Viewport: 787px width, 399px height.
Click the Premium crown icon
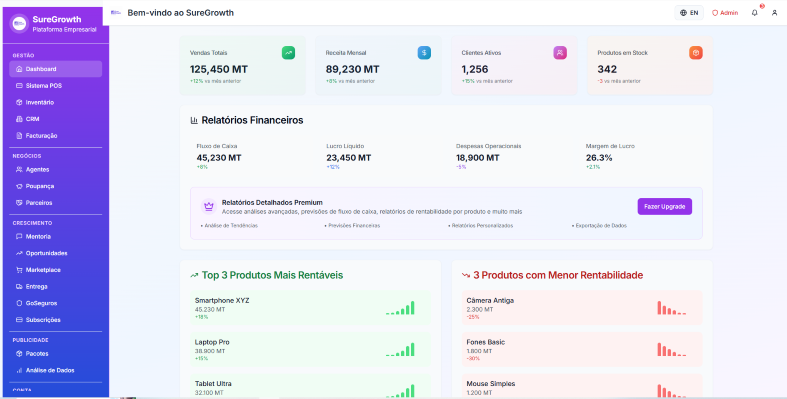(x=209, y=206)
